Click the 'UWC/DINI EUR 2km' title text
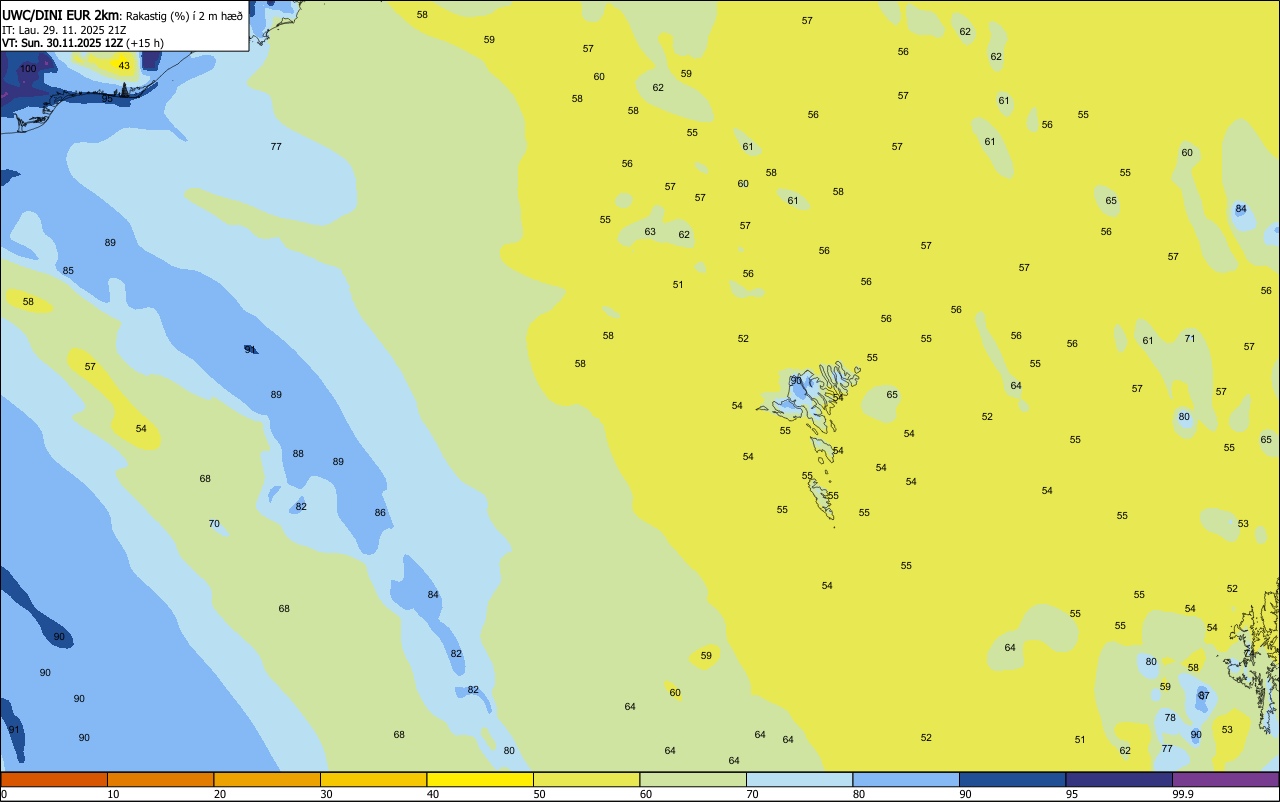Viewport: 1280px width, 802px height. [60, 14]
